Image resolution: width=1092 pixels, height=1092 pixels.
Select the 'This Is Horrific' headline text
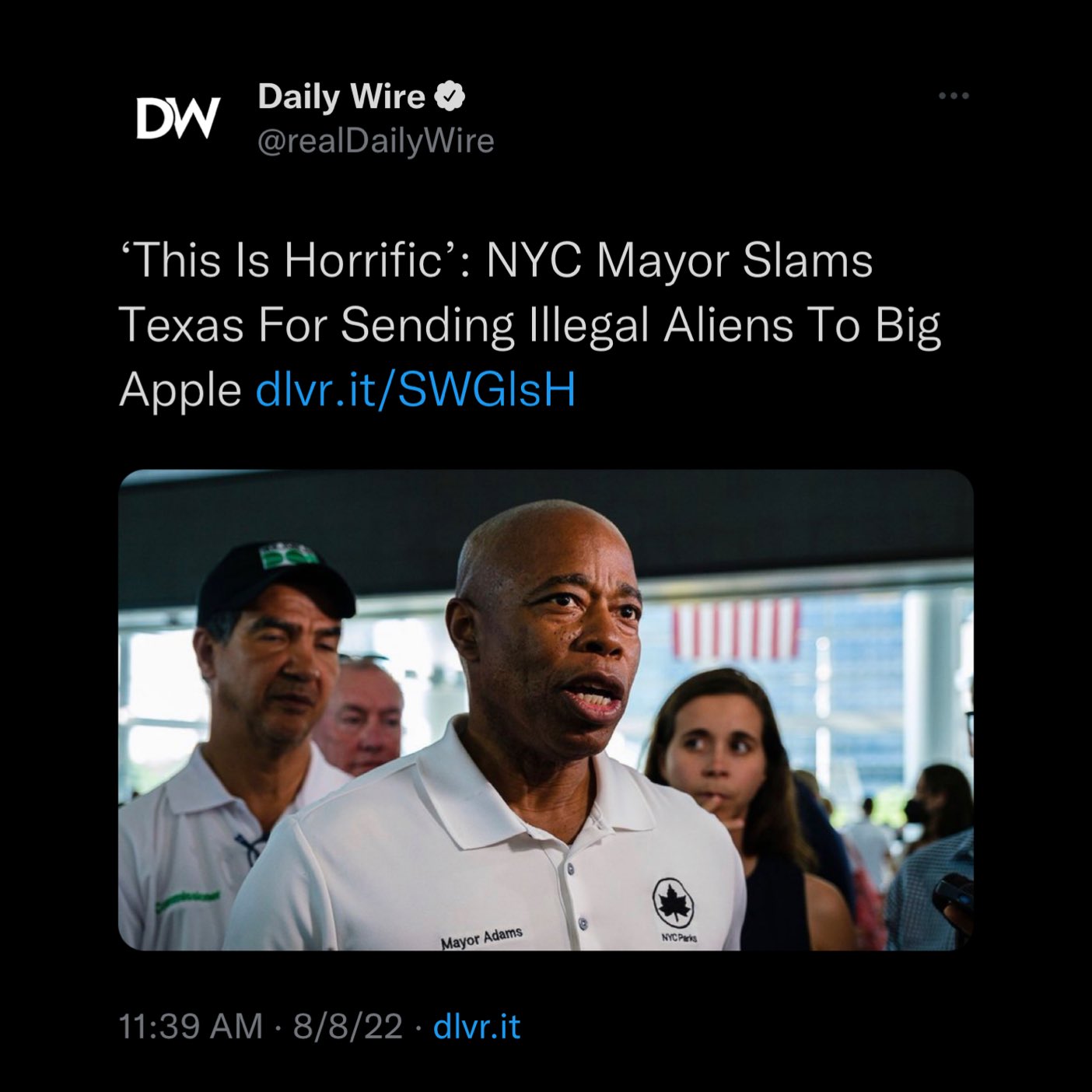point(289,259)
